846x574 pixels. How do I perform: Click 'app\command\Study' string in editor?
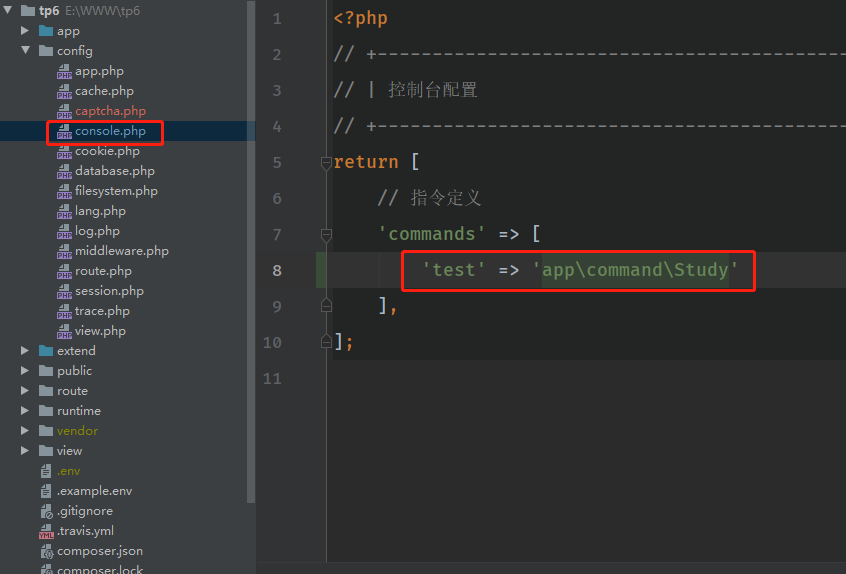click(x=635, y=270)
